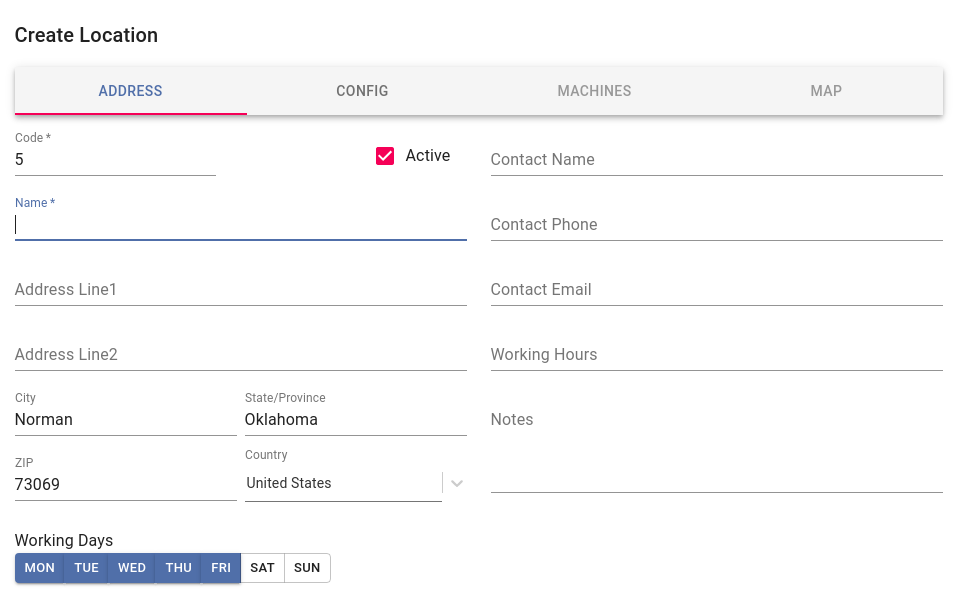Click into the Working Hours field
The image size is (955, 602).
point(715,354)
